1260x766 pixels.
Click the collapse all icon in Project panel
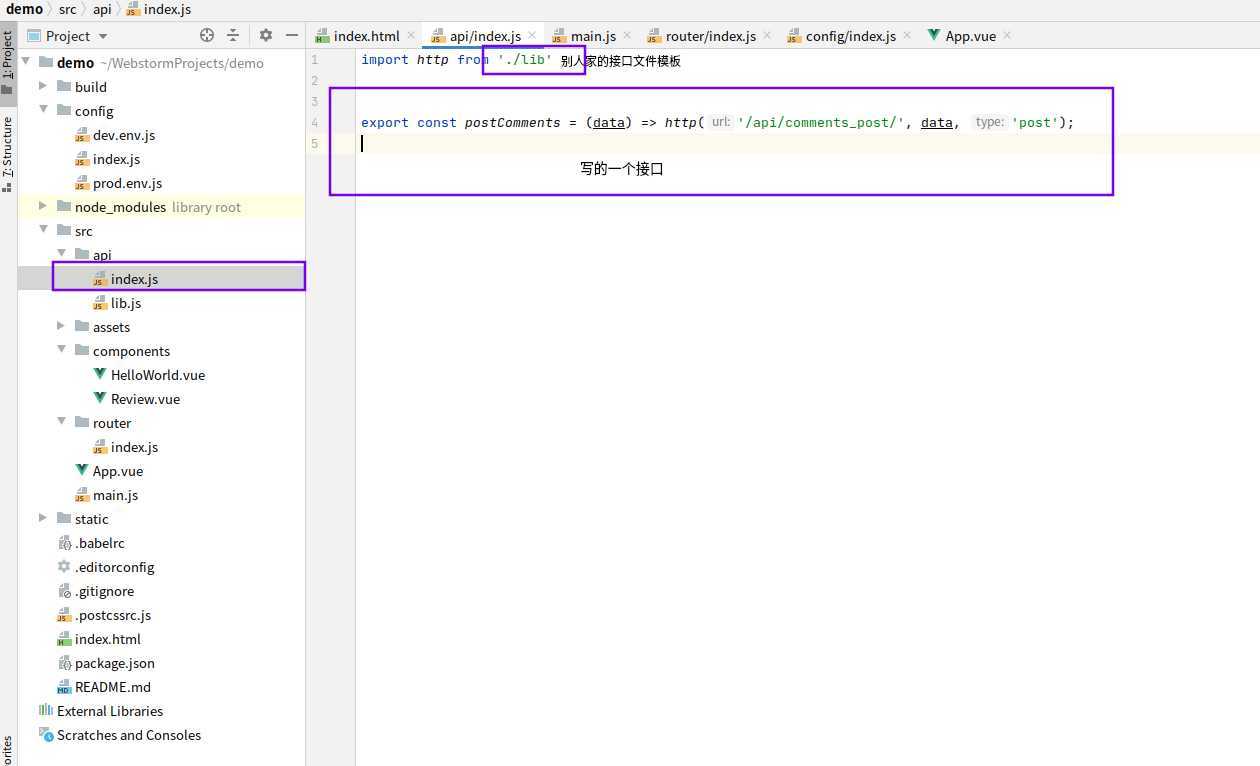tap(233, 35)
